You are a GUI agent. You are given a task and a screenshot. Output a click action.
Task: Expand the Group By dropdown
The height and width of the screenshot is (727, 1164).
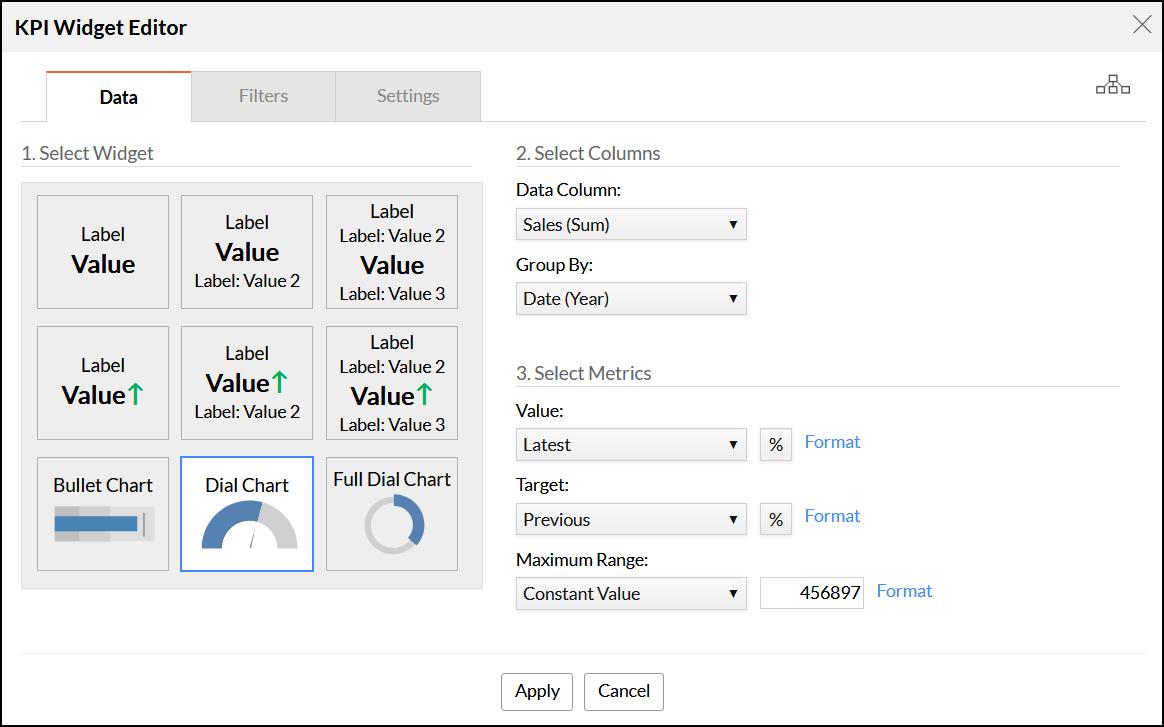[631, 298]
